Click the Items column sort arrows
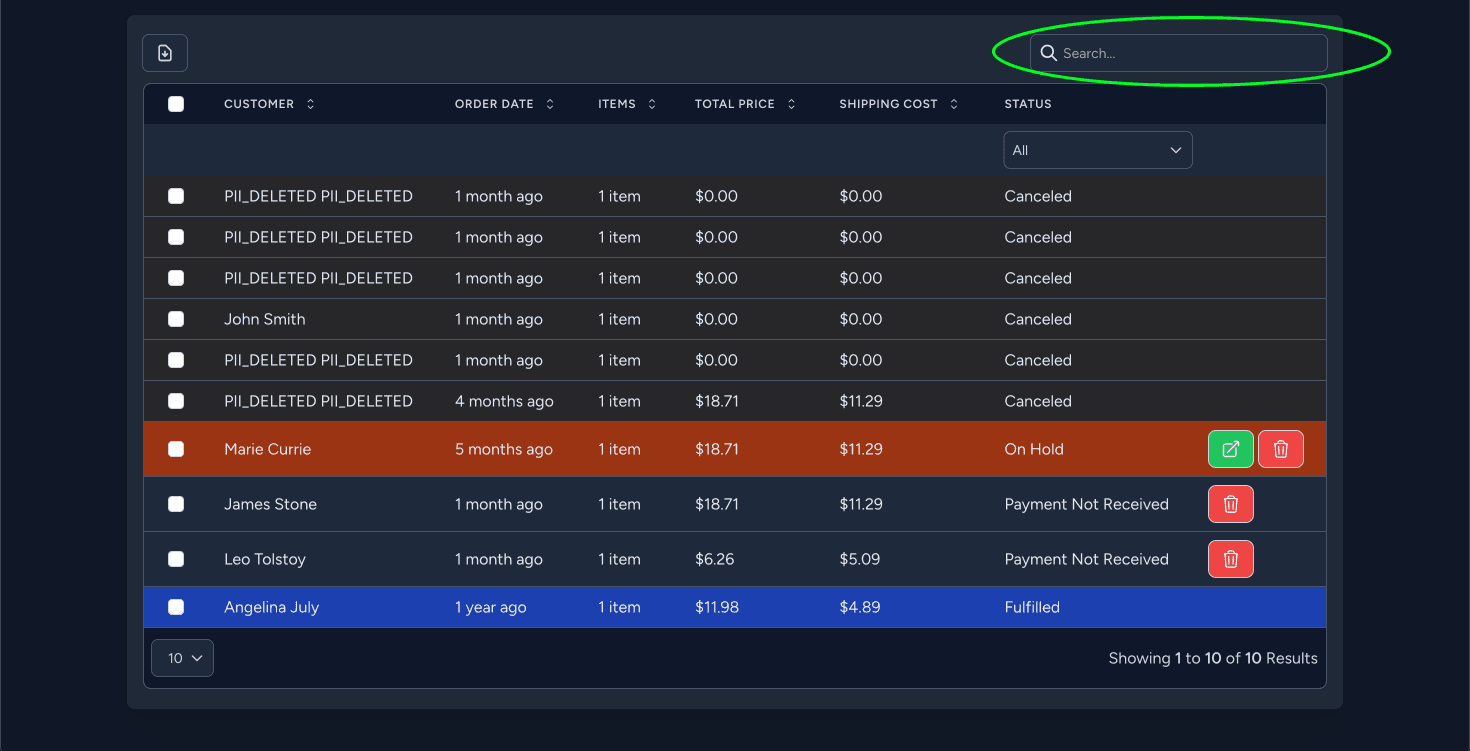The image size is (1470, 751). (651, 103)
